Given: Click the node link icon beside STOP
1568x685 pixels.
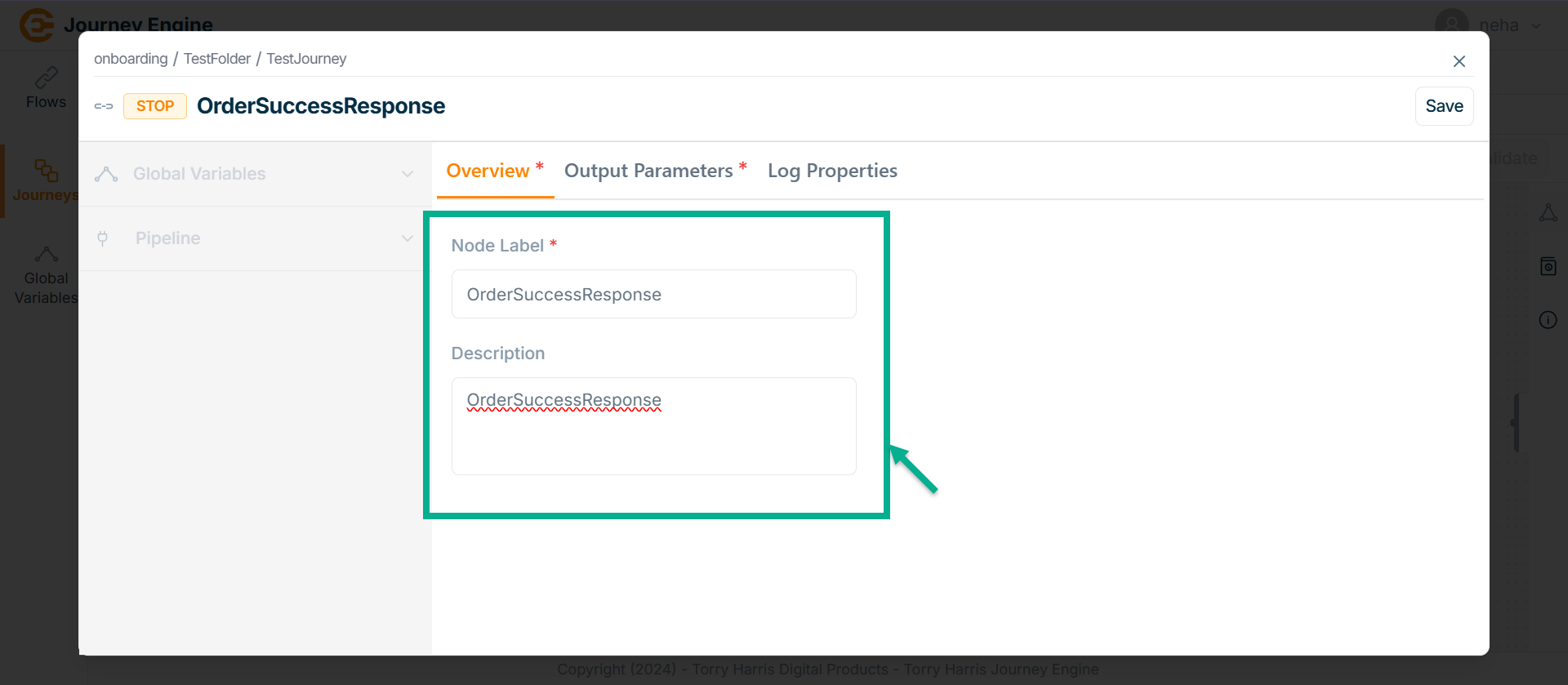Looking at the screenshot, I should [x=104, y=106].
